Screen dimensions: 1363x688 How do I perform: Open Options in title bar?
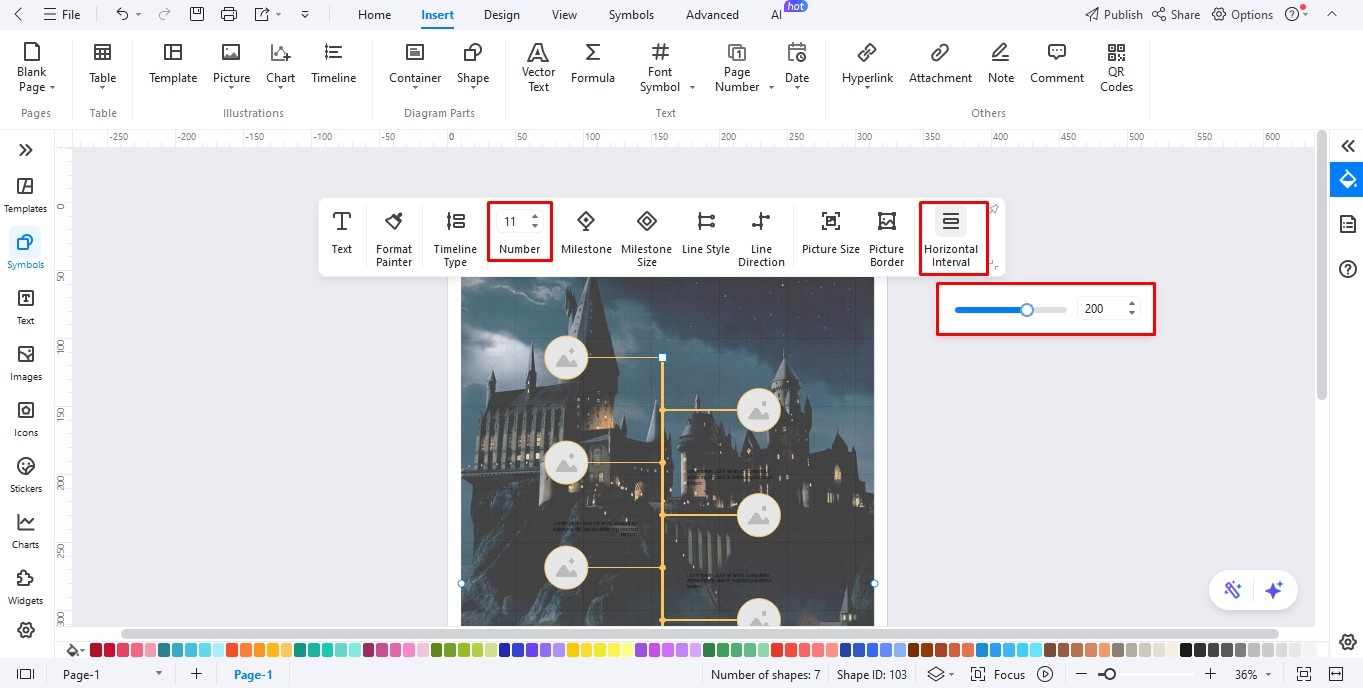tap(1242, 15)
